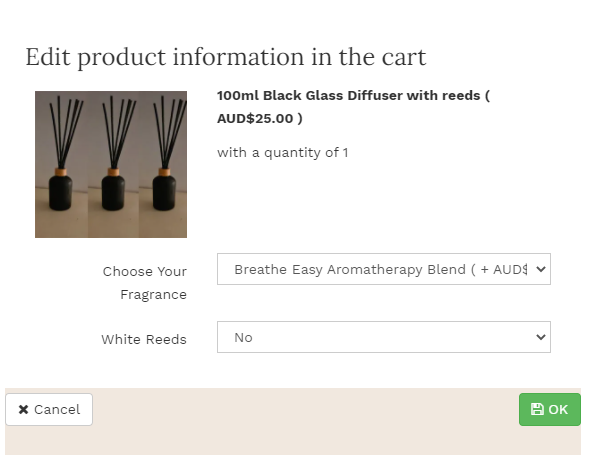Click the AUD$25.00 price text
Image resolution: width=592 pixels, height=455 pixels.
[x=255, y=119]
